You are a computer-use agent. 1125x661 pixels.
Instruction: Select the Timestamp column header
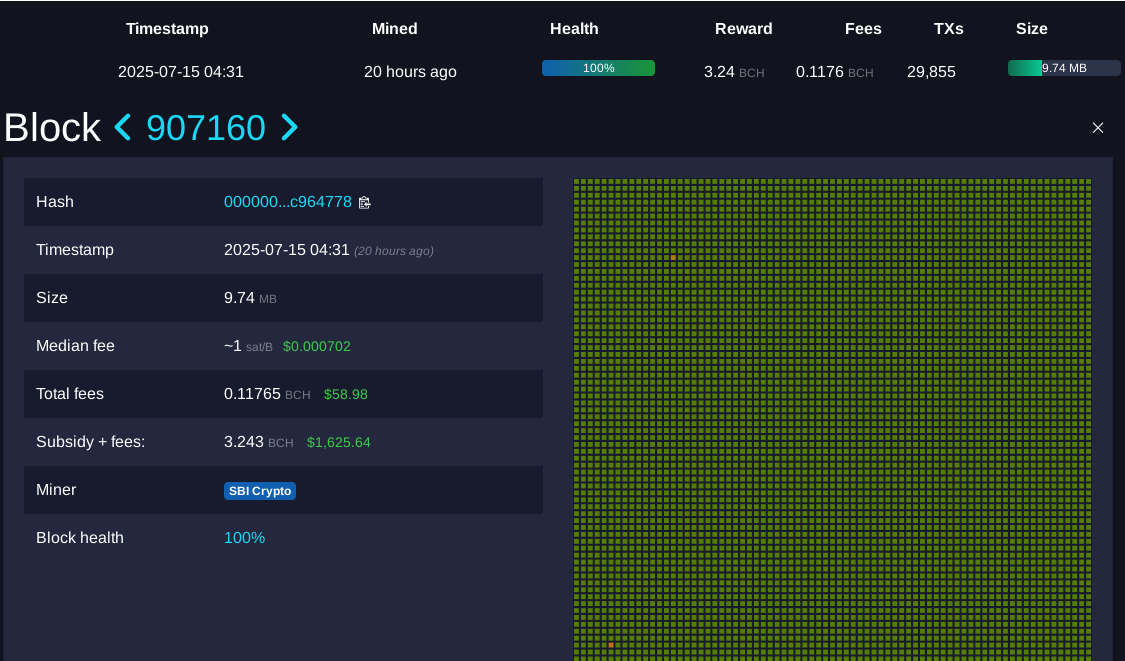pos(167,29)
